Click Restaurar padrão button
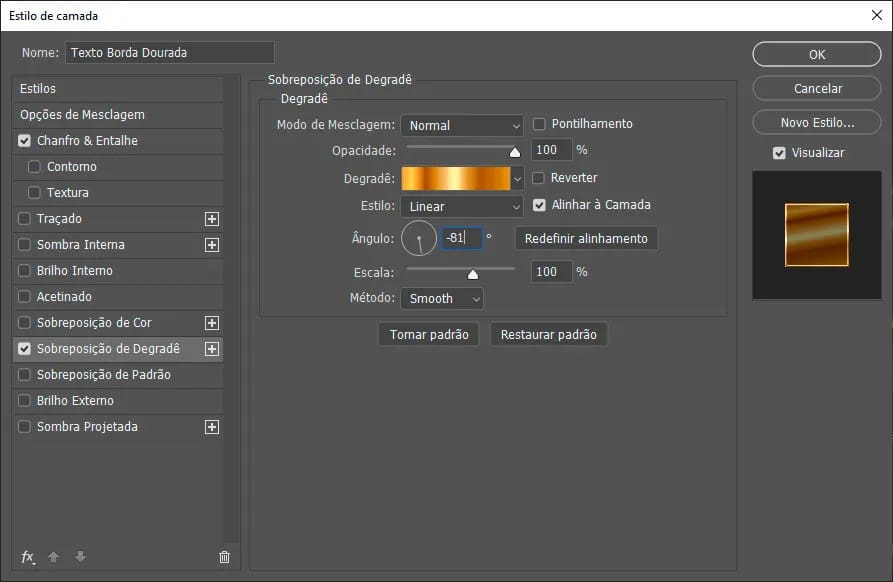 coord(548,335)
